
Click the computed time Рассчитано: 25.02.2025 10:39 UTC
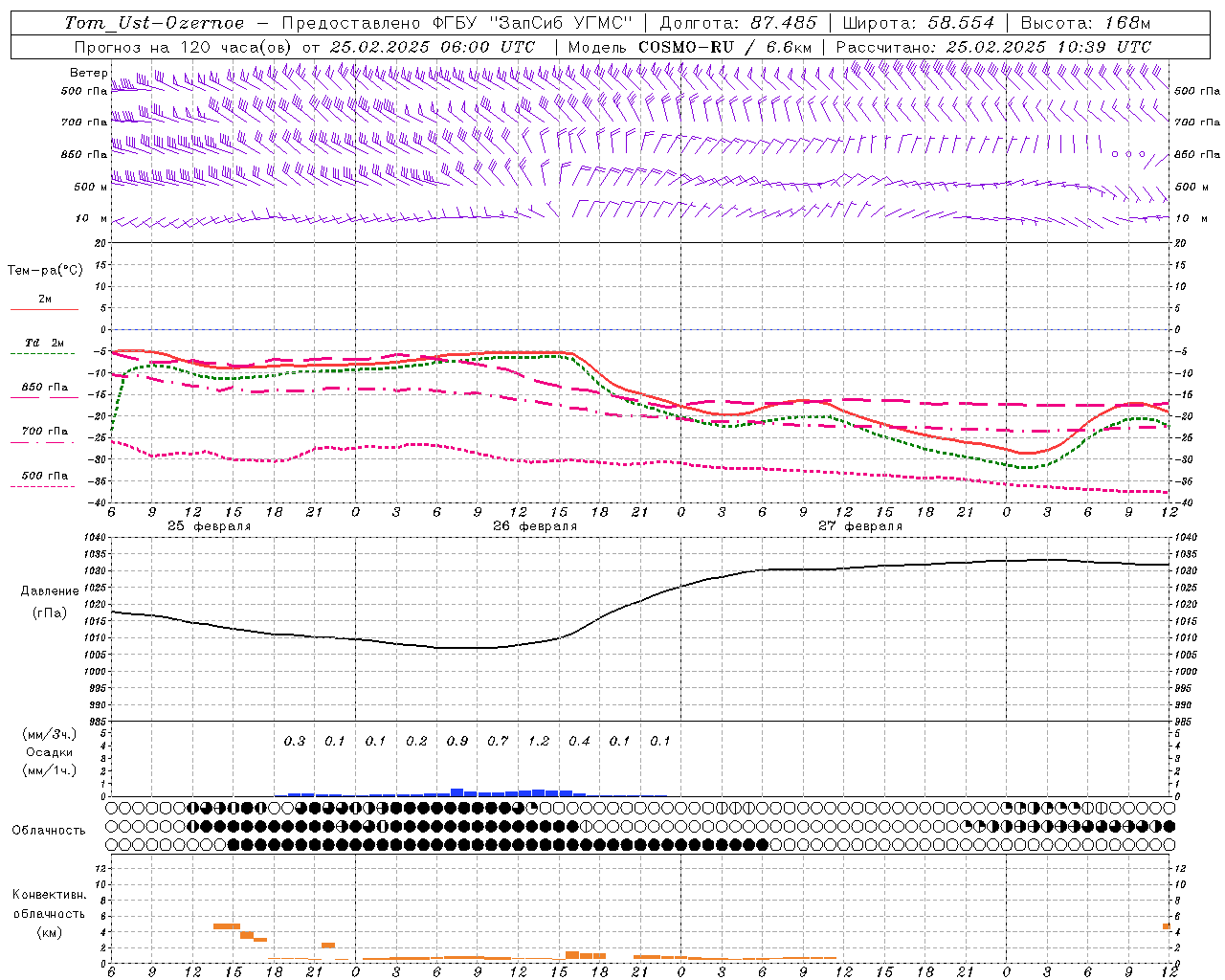click(x=993, y=47)
